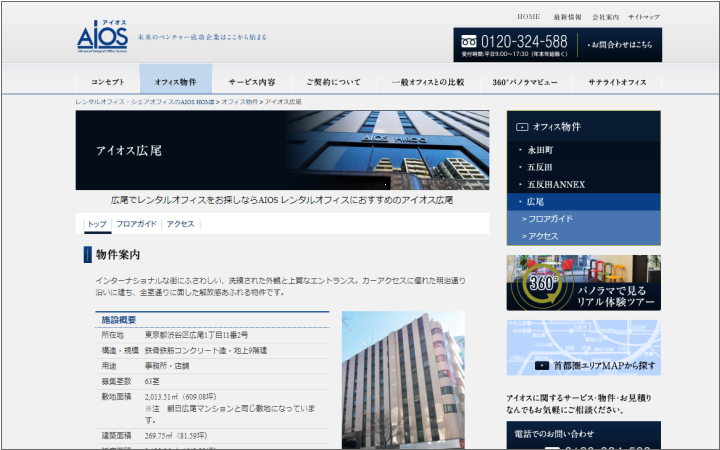720x450 pixels.
Task: Click the 施設概要 table heading
Action: [118, 320]
